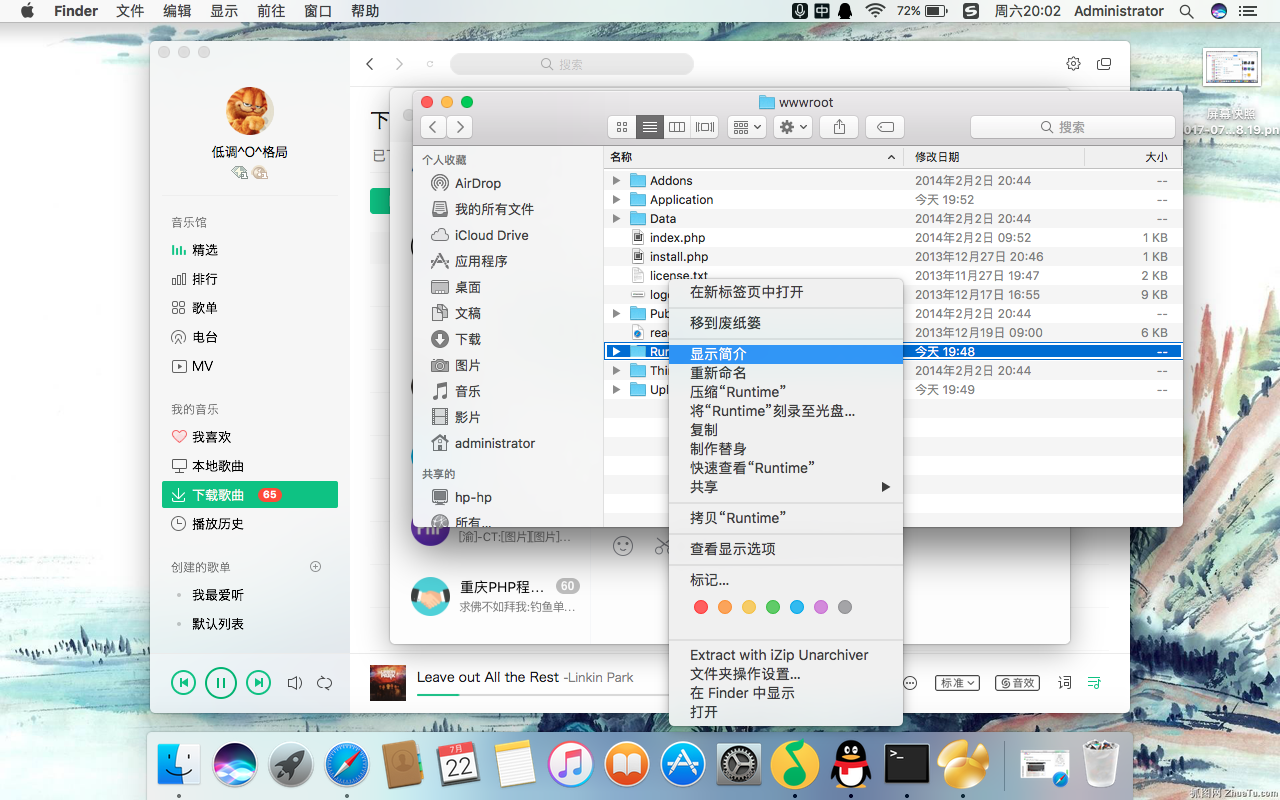The height and width of the screenshot is (800, 1280).
Task: Toggle 音效 sound effects button
Action: (1016, 683)
